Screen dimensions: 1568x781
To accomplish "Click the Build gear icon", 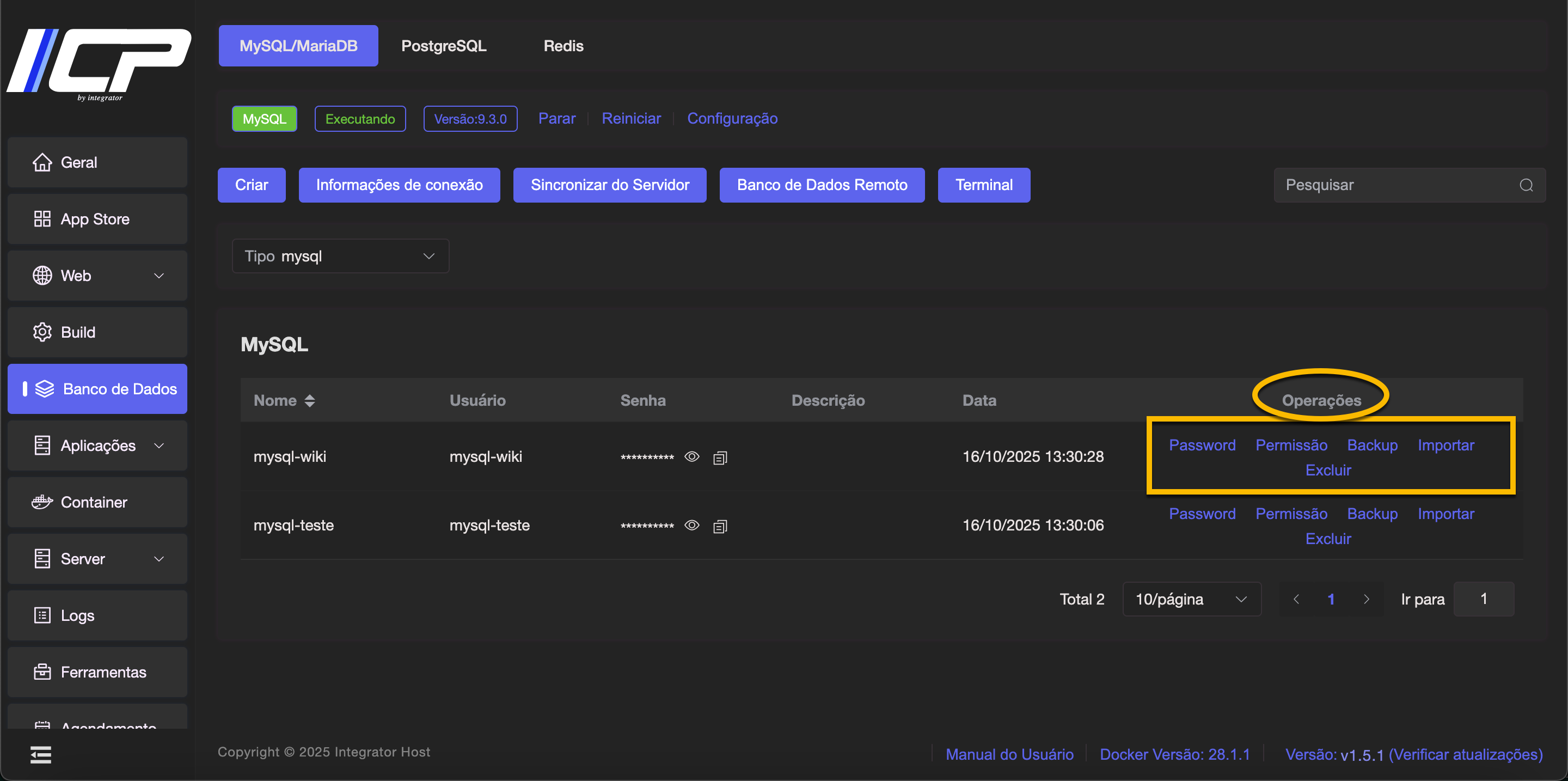I will [42, 332].
